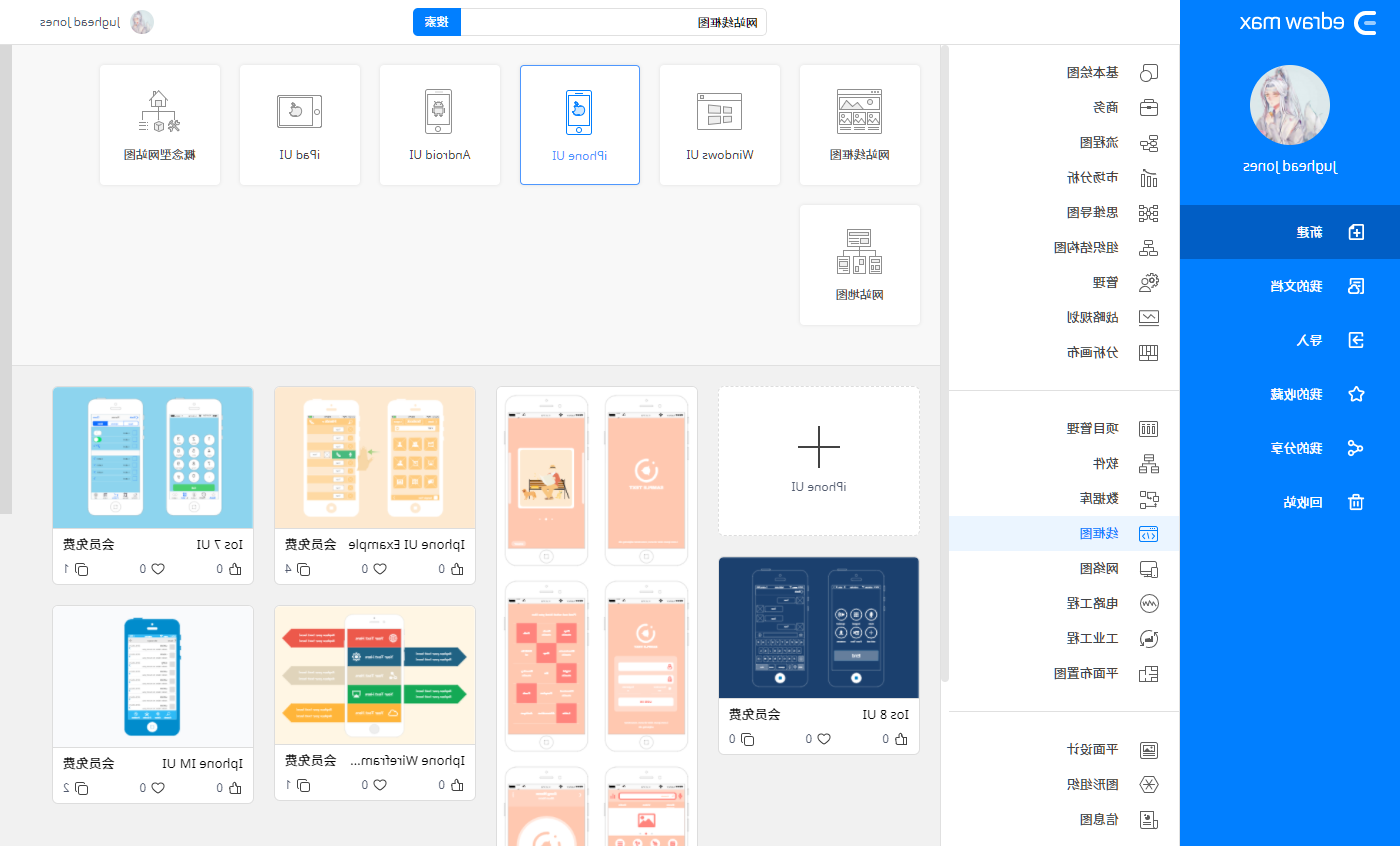Select the 平面设计 category
Screen dimensions: 1400x846
[1064, 749]
